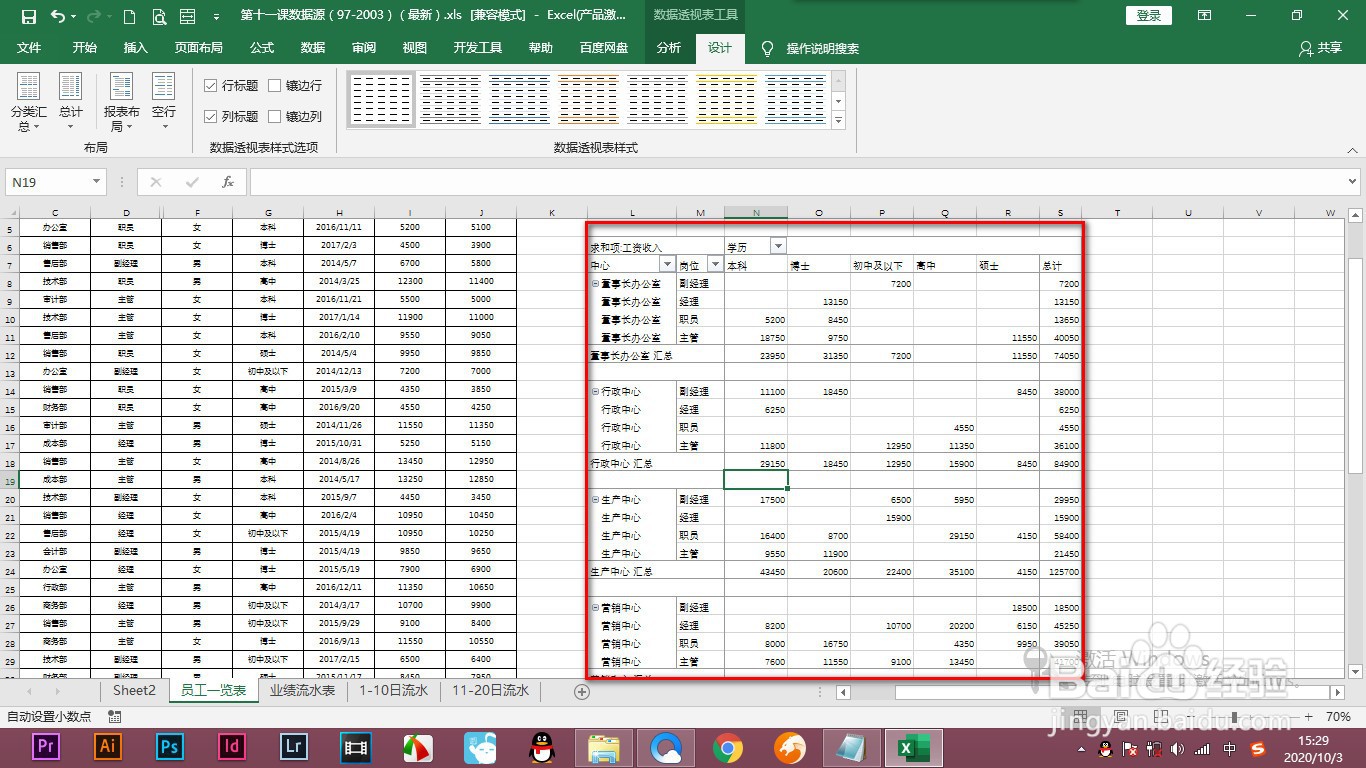
Task: Apply the orange-lined pivot table style
Action: (x=588, y=99)
